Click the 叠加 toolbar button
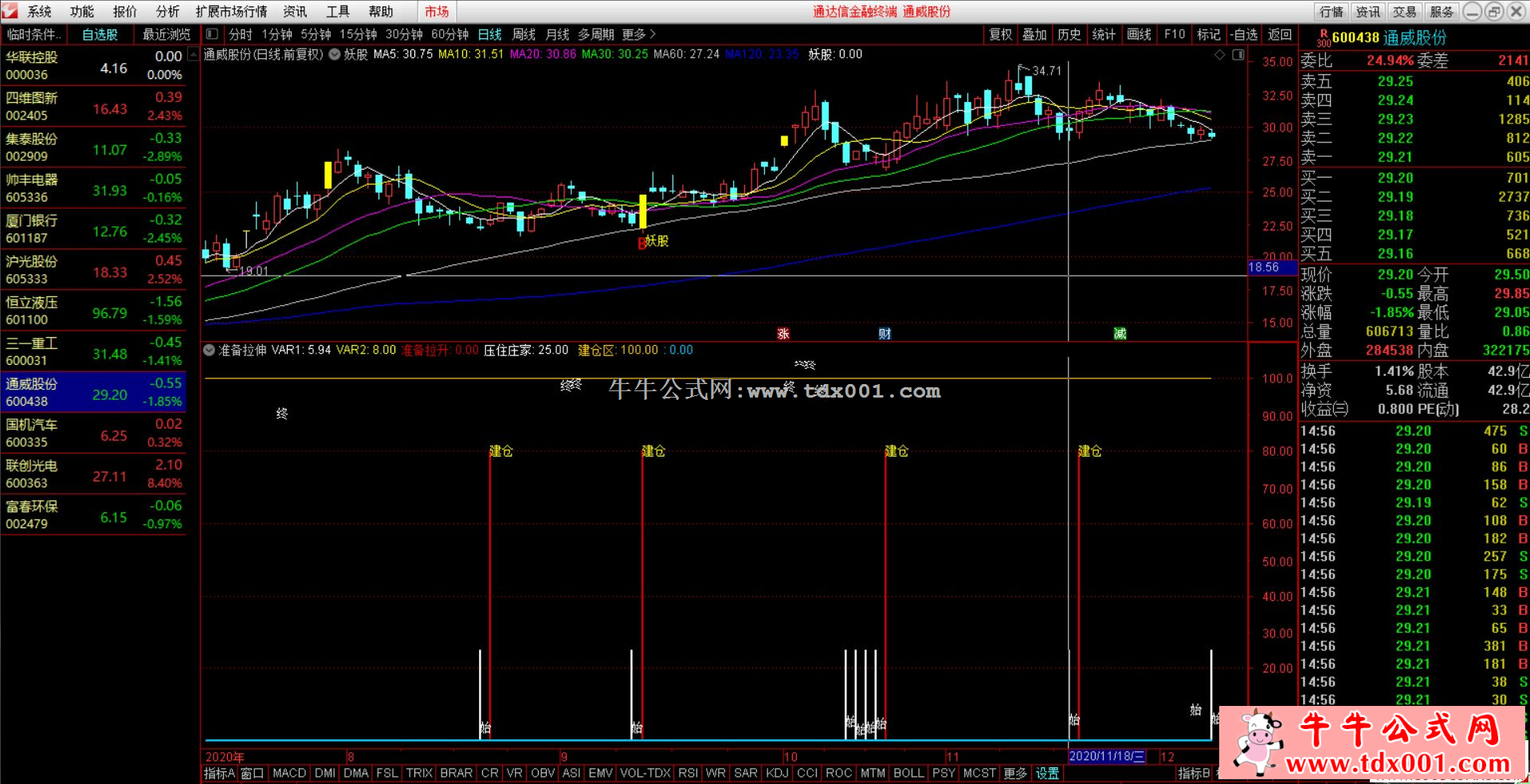Screen dimensions: 1530x784 point(1034,34)
